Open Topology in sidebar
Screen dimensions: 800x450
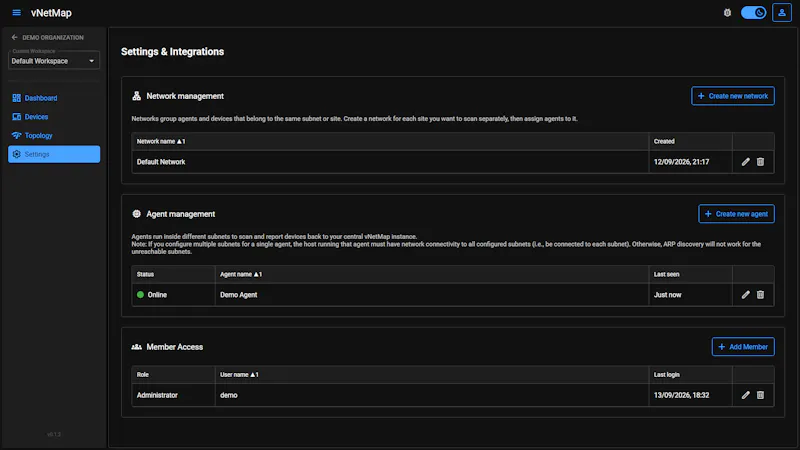pyautogui.click(x=54, y=136)
